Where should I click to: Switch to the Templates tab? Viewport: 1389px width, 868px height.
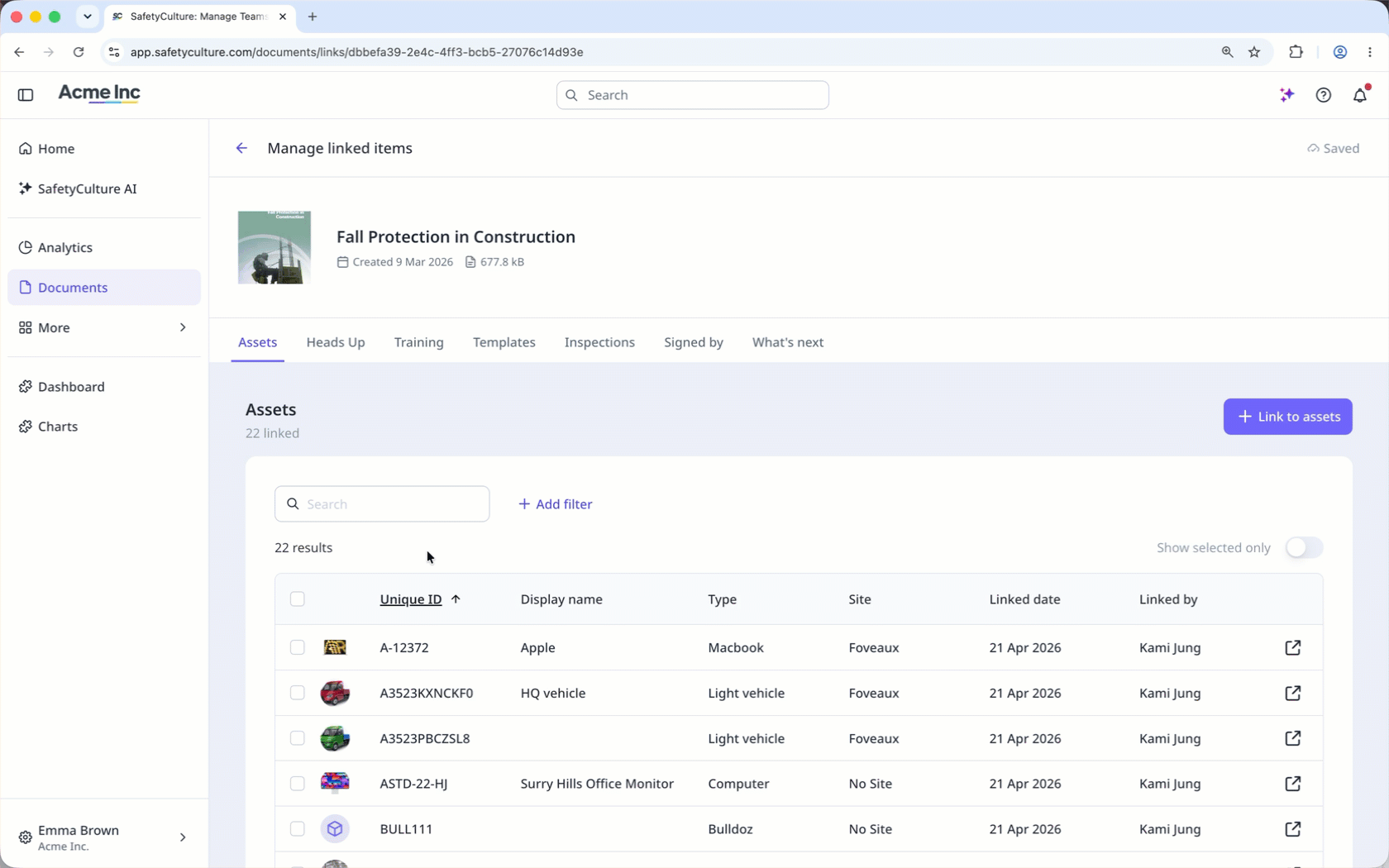pos(504,342)
